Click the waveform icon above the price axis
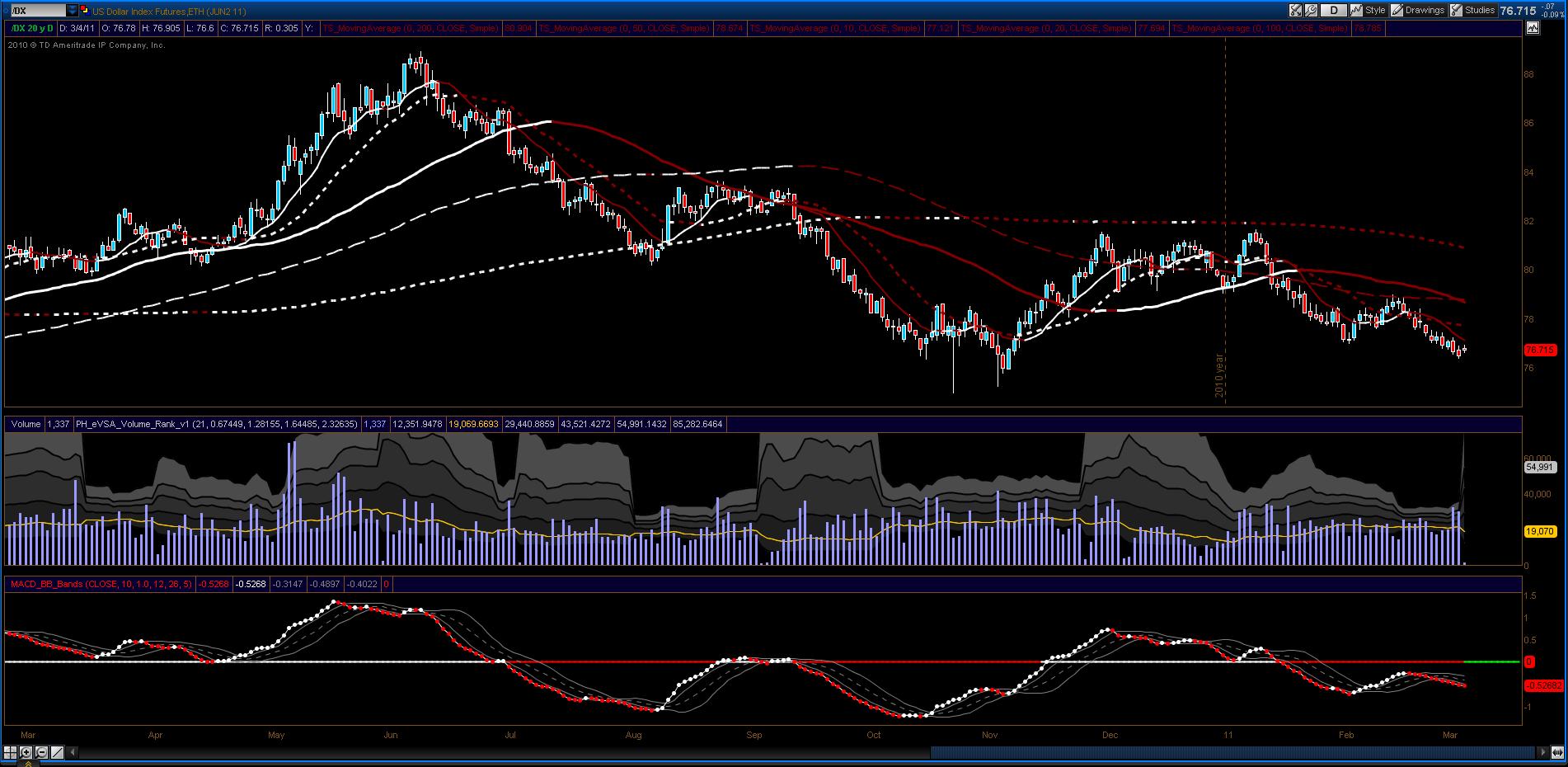This screenshot has width=1568, height=767. pyautogui.click(x=1533, y=28)
